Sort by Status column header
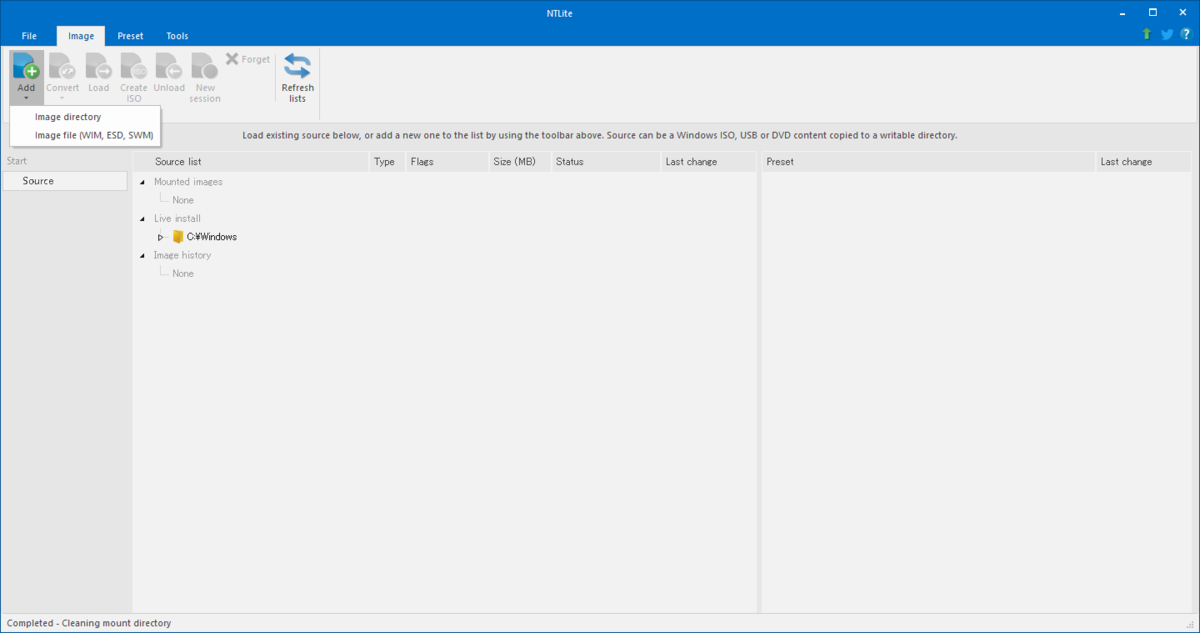This screenshot has height=633, width=1200. [x=605, y=161]
